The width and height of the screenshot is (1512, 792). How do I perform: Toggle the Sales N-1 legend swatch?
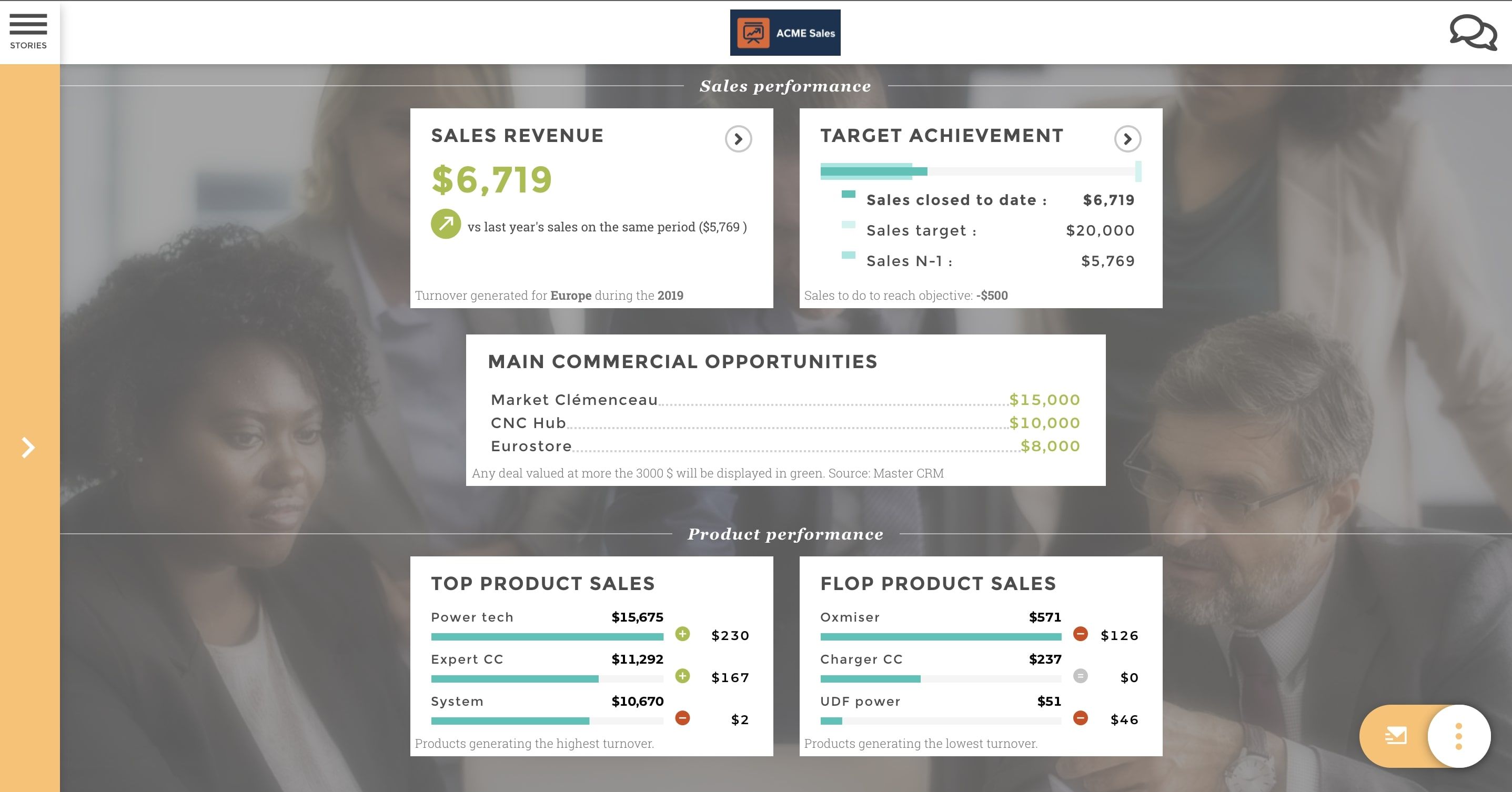[x=849, y=255]
